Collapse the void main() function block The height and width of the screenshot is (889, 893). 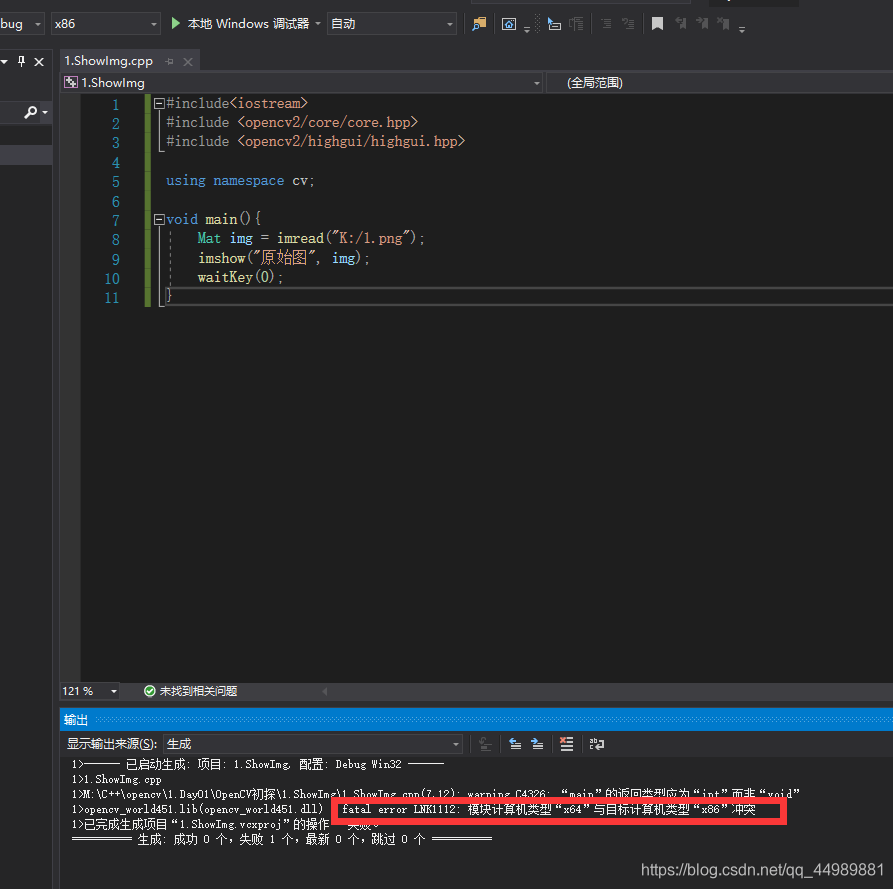(x=159, y=219)
